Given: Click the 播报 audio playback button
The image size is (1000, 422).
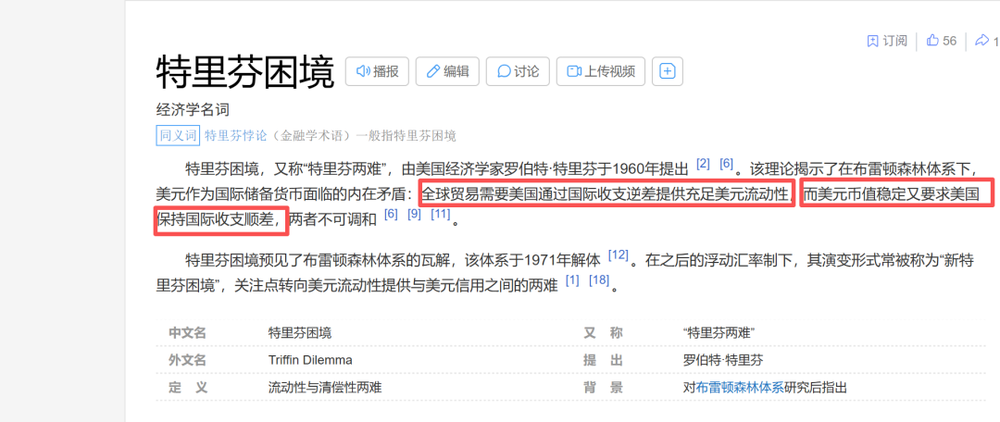Looking at the screenshot, I should 377,71.
